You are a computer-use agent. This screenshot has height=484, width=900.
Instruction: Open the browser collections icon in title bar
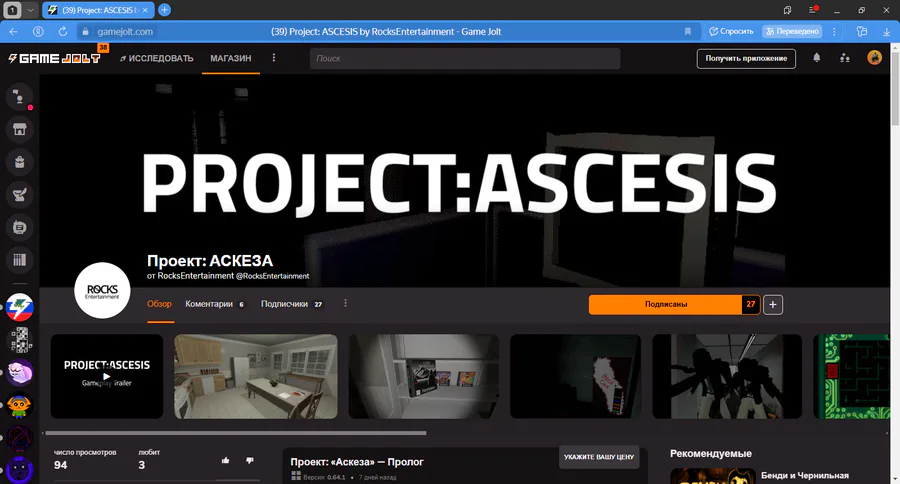pos(788,10)
